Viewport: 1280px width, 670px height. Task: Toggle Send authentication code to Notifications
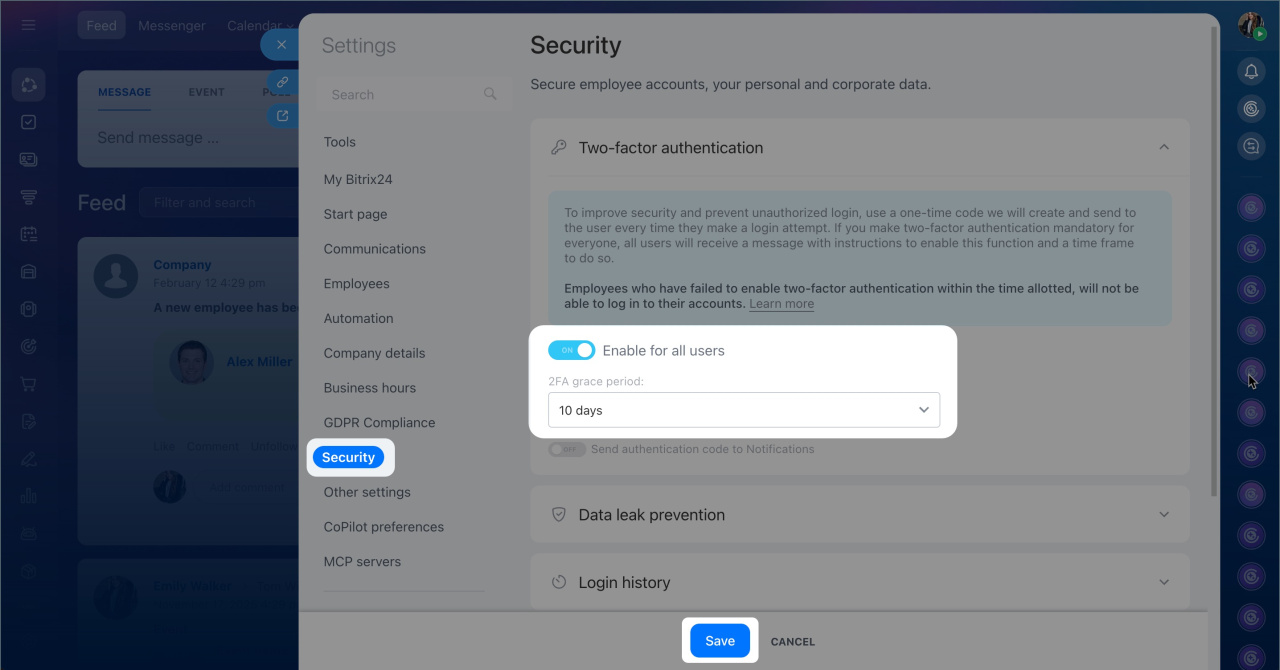pos(567,450)
